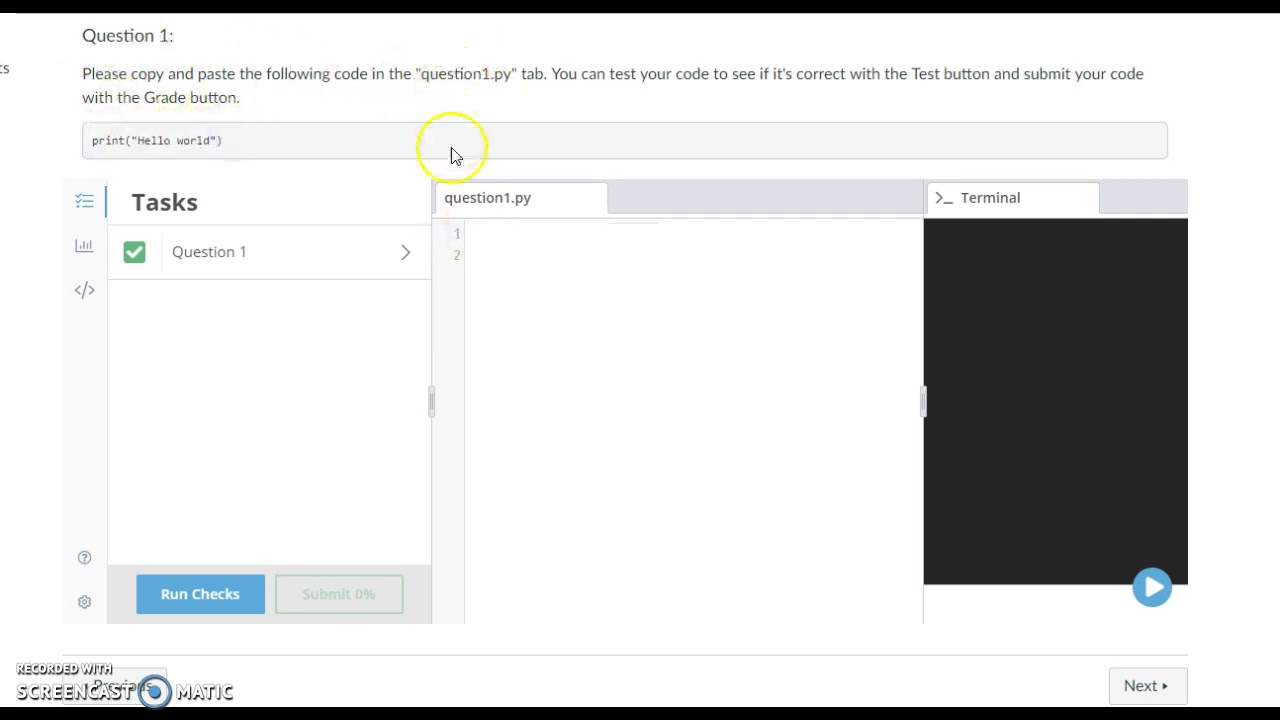Click the help question mark icon
This screenshot has height=720, width=1280.
tap(84, 558)
